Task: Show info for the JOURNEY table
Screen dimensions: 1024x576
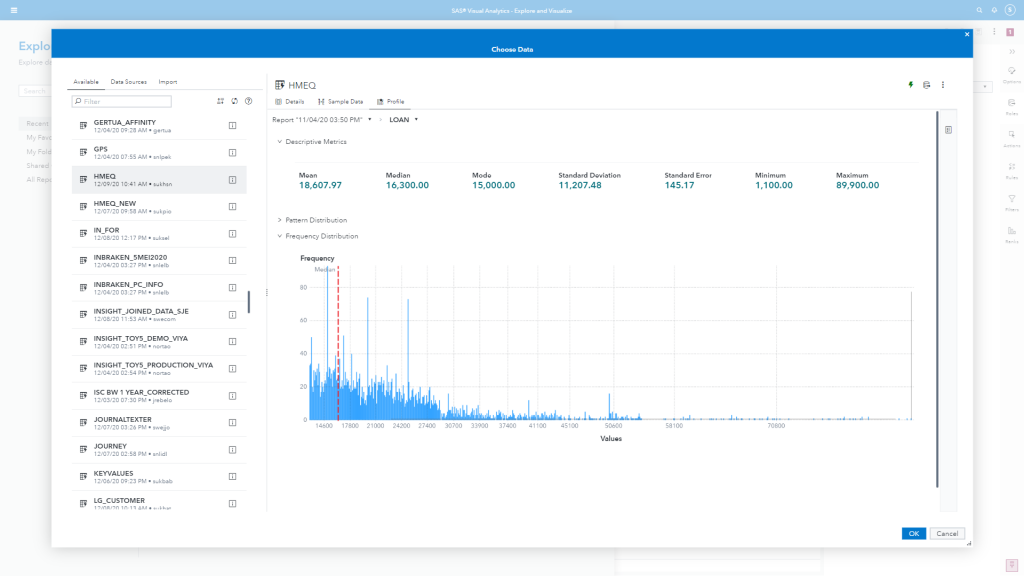Action: point(232,450)
